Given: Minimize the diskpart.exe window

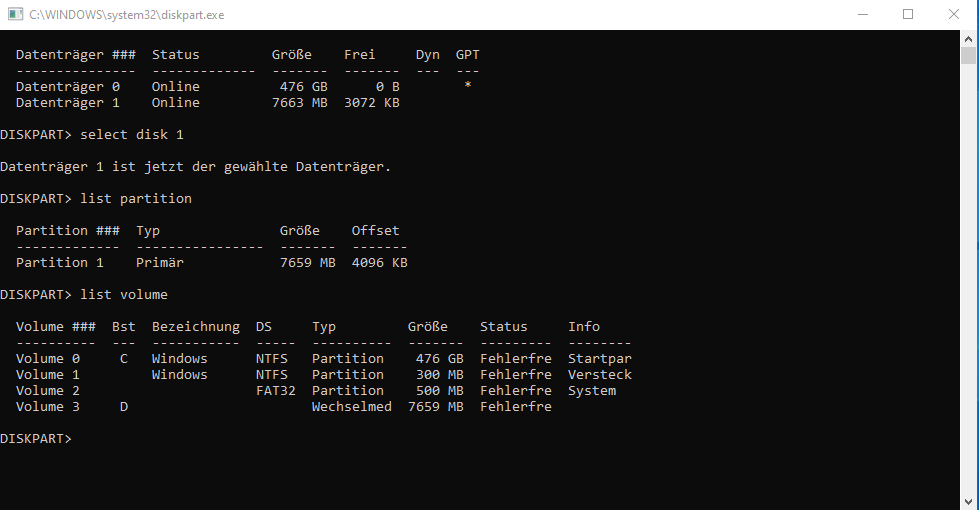Looking at the screenshot, I should click(x=863, y=14).
